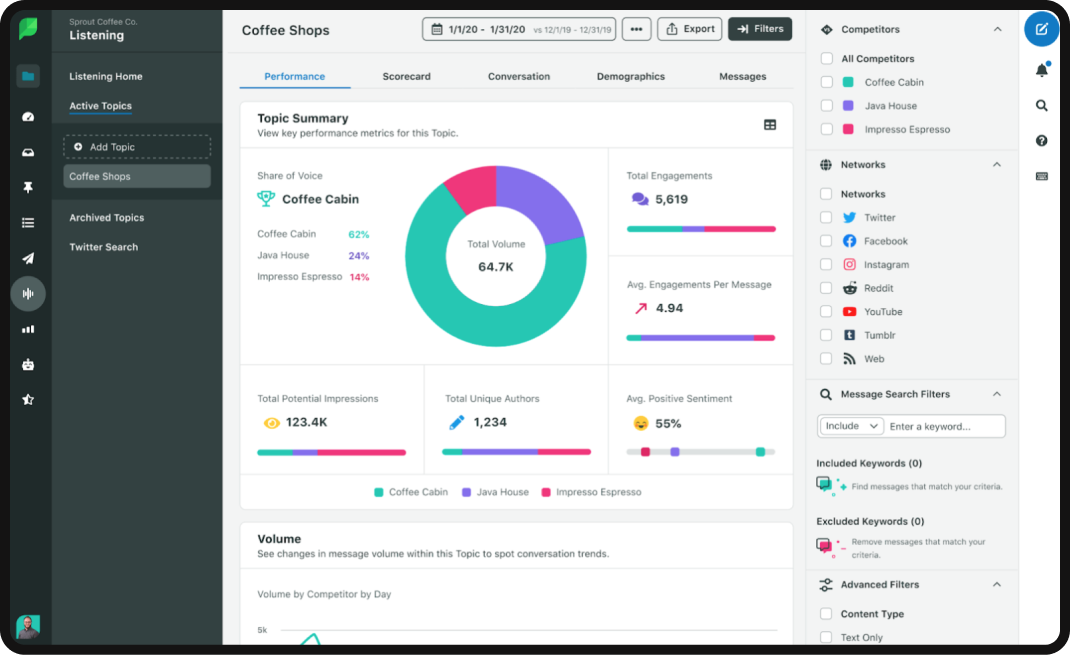Open notifications bell icon
1070x655 pixels.
1041,70
